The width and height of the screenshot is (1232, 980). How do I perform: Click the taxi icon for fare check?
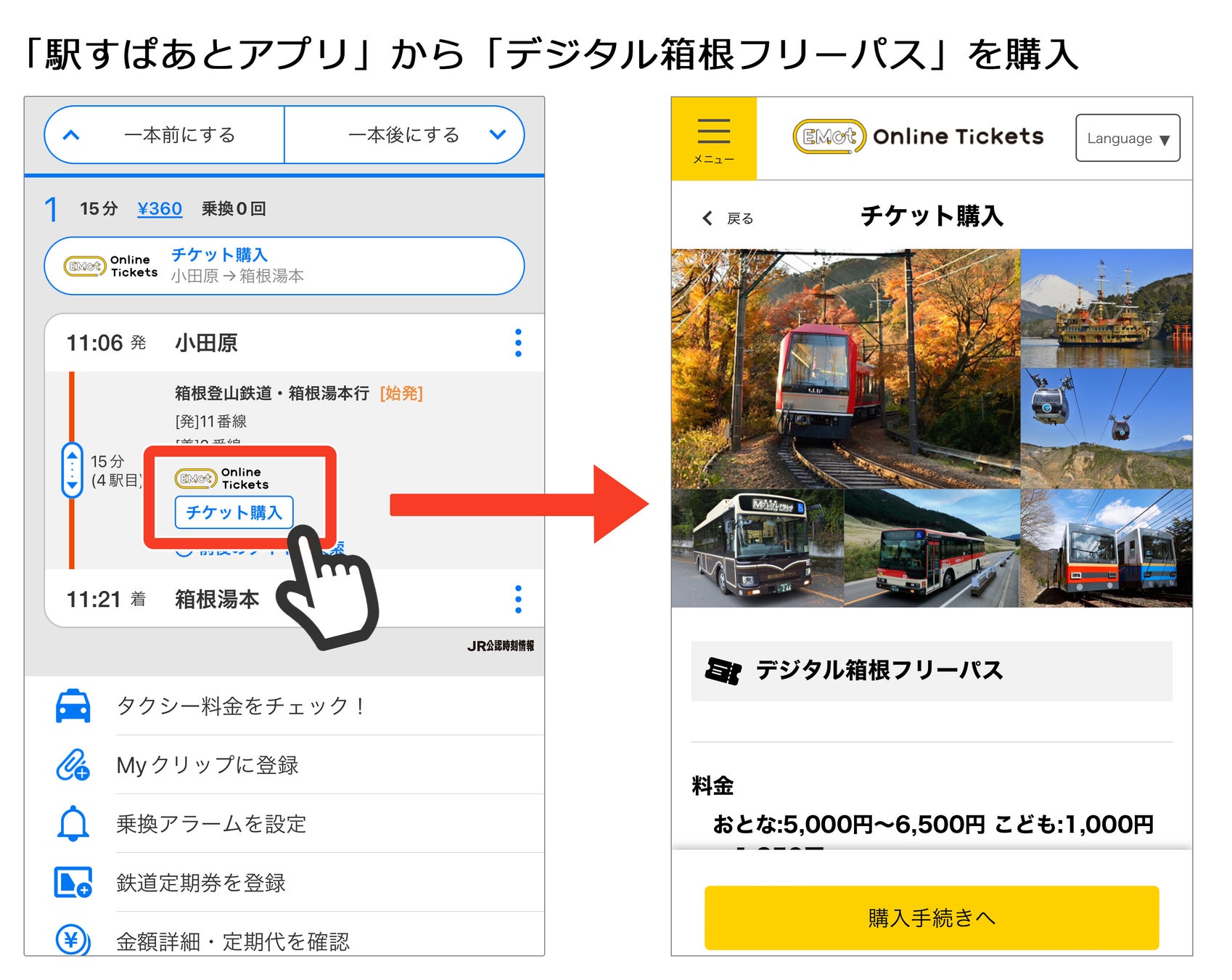tap(73, 706)
